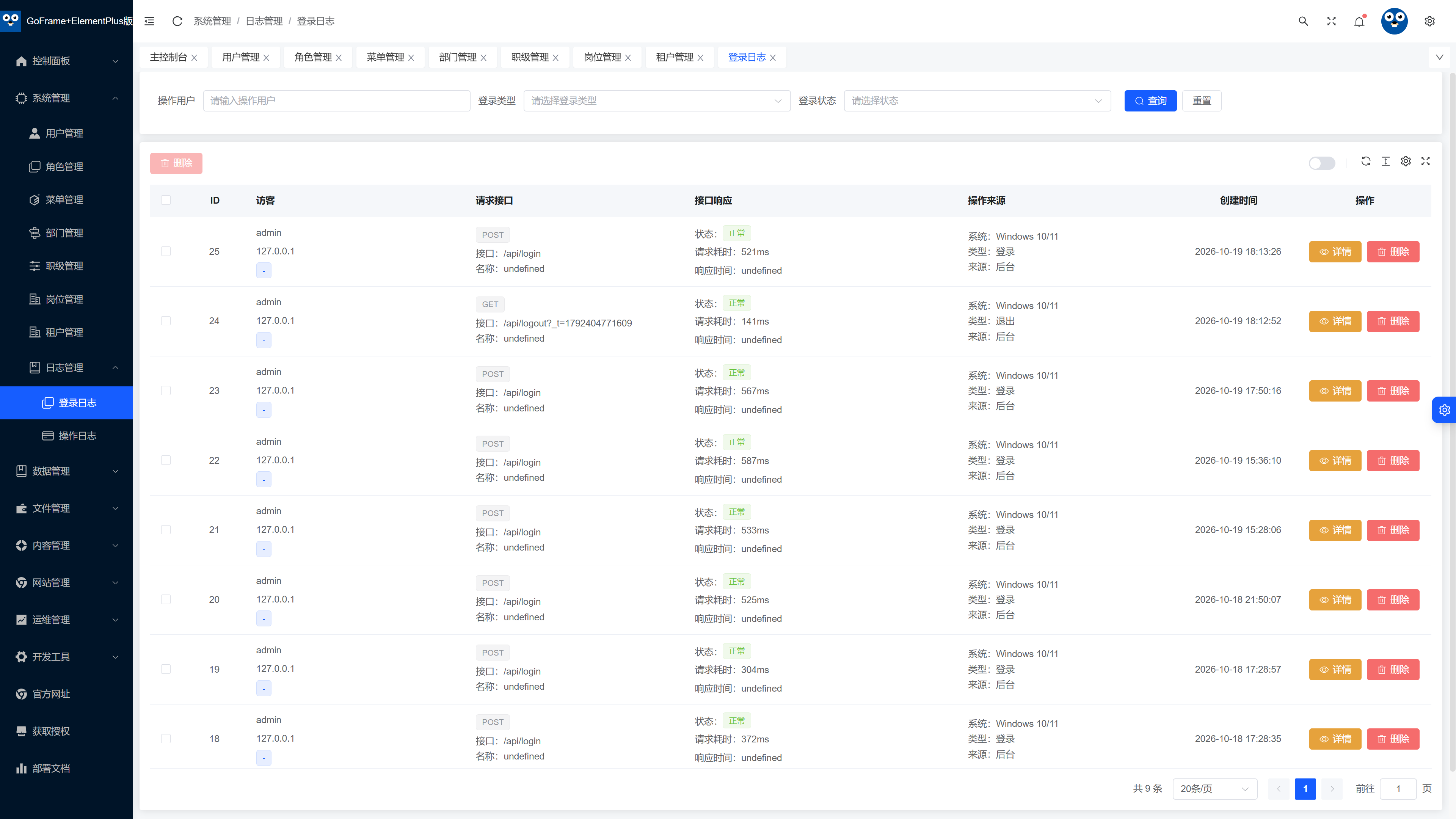Open the 登录类型 dropdown

tap(657, 100)
